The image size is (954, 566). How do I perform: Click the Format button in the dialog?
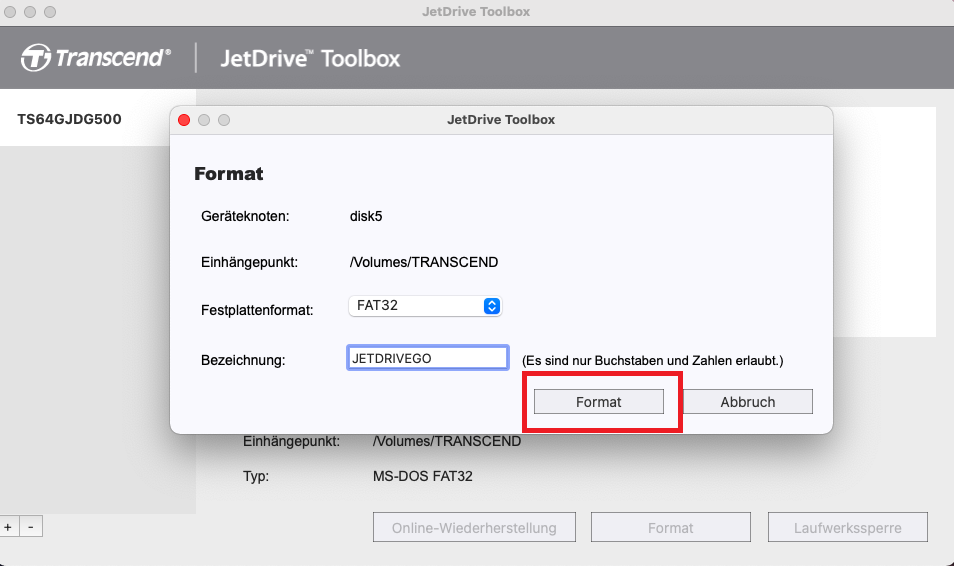pos(599,402)
